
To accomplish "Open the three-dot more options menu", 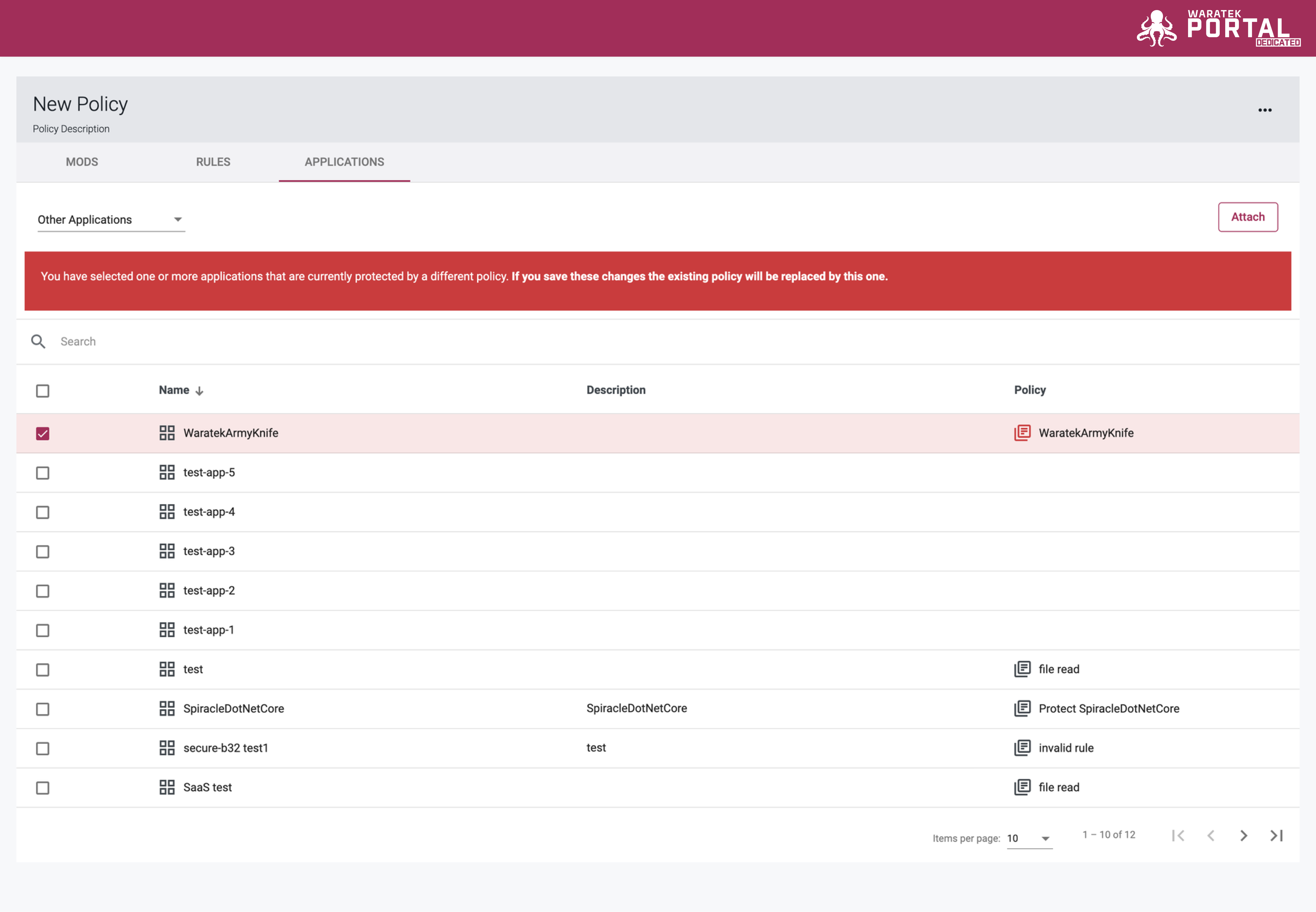I will click(x=1265, y=110).
